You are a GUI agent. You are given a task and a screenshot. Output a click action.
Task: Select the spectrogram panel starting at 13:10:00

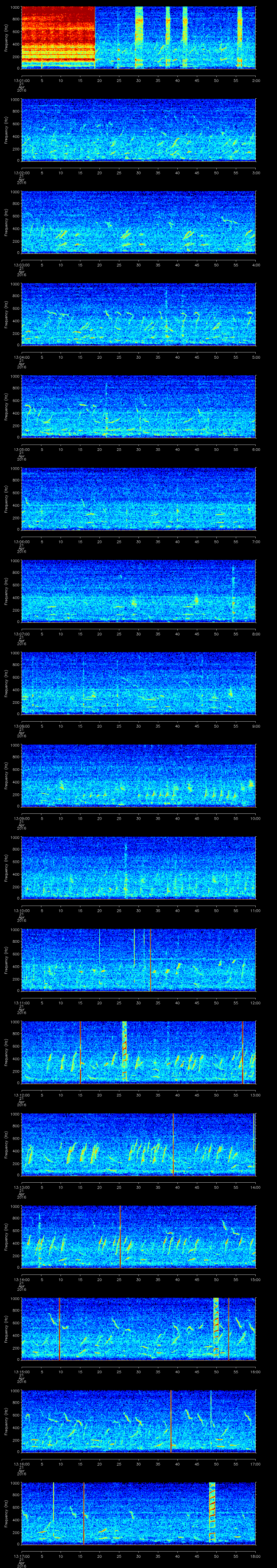point(139,868)
